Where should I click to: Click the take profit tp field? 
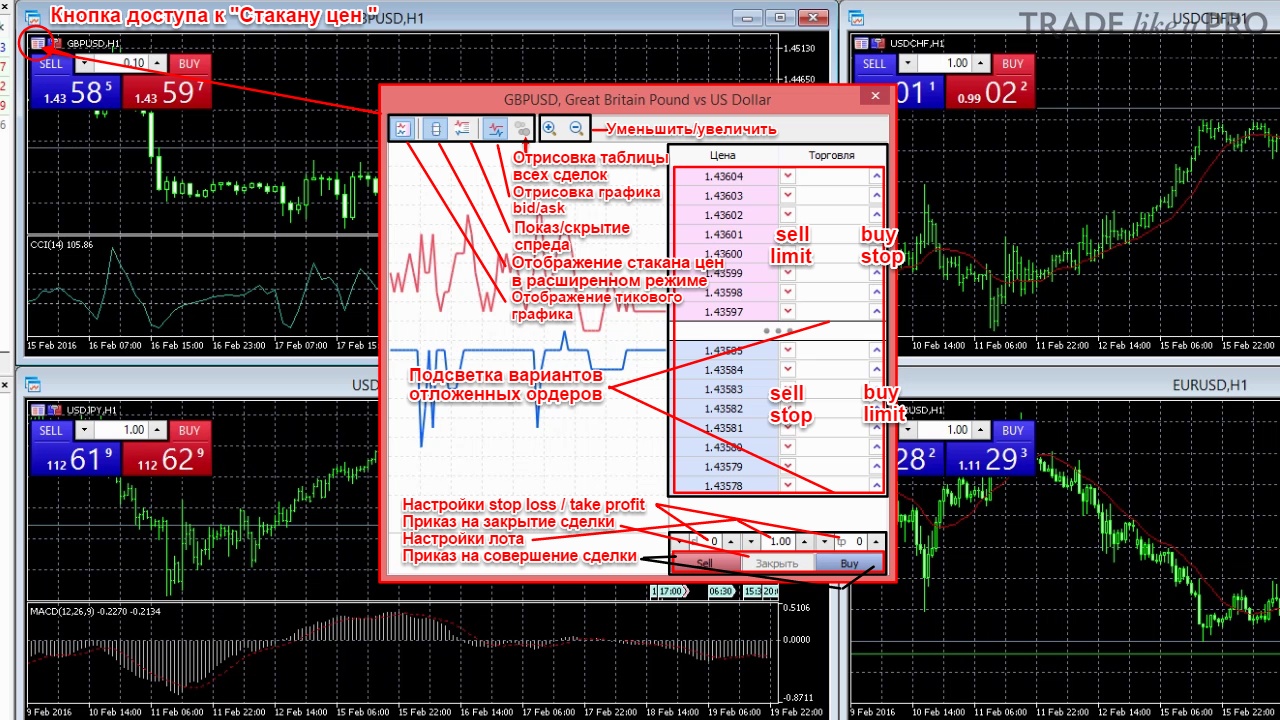click(851, 541)
